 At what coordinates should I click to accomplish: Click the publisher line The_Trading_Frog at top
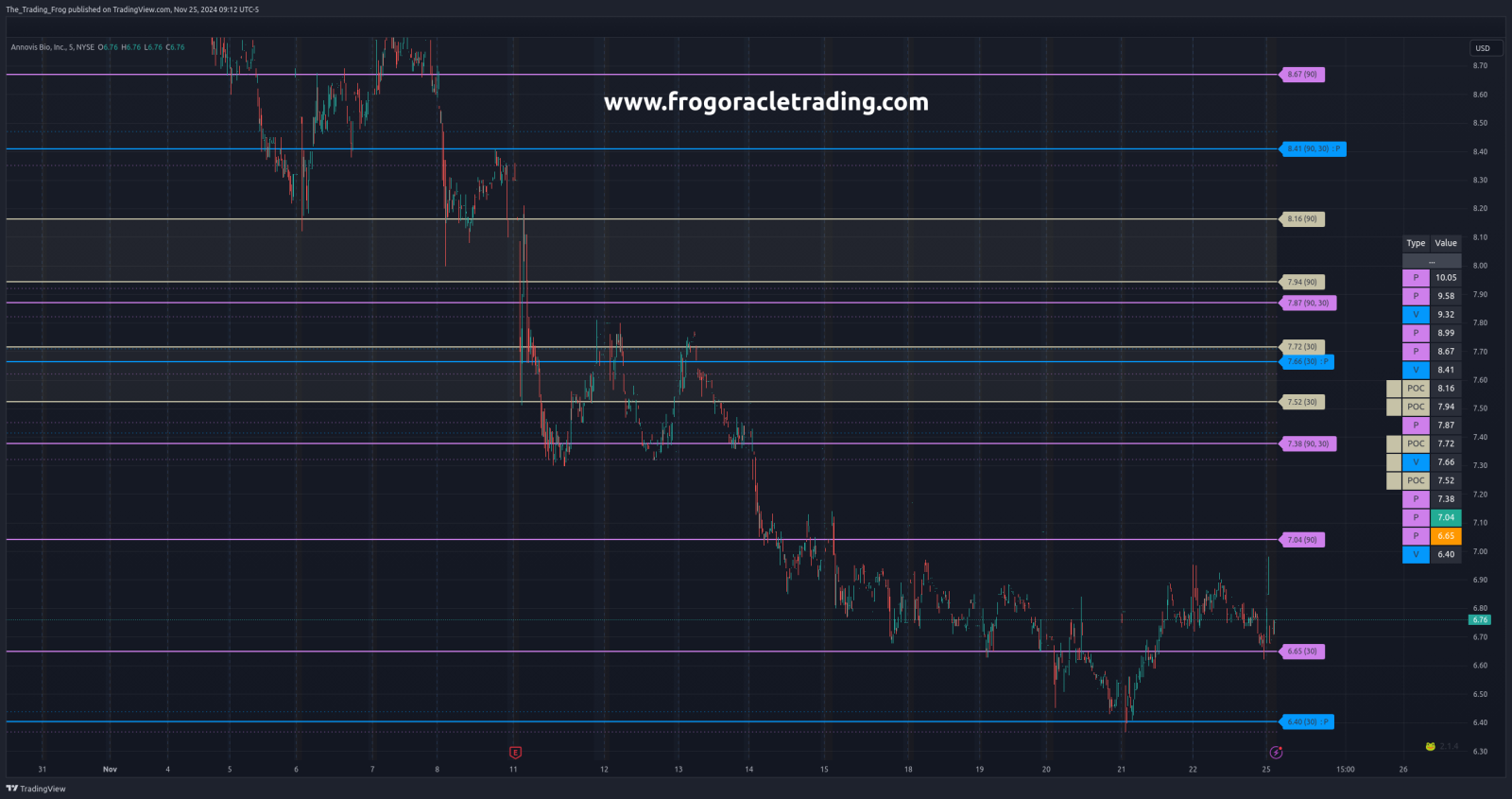click(x=132, y=9)
